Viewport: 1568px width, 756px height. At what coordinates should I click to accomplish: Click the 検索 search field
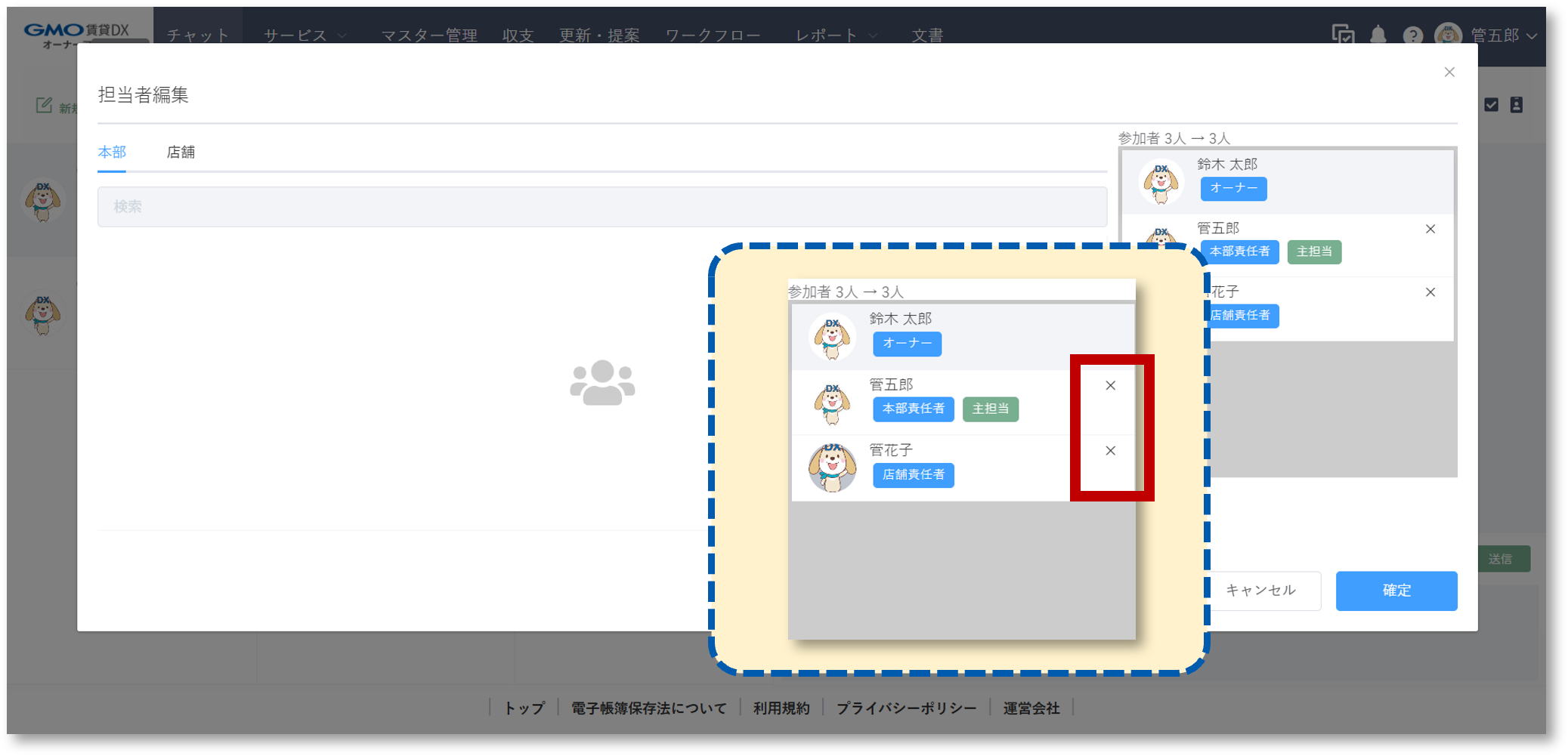(602, 207)
